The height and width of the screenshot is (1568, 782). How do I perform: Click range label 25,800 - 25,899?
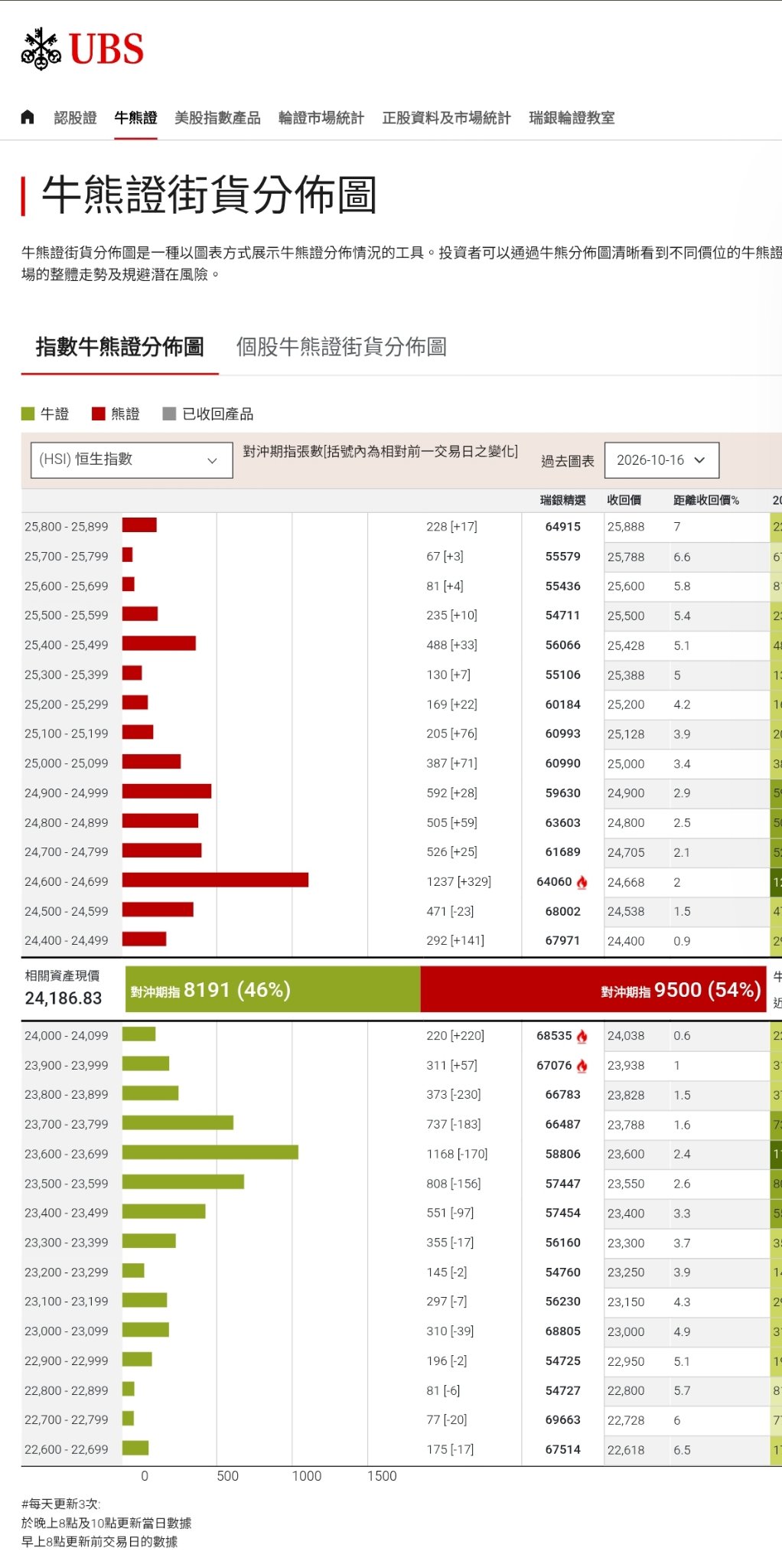(67, 527)
